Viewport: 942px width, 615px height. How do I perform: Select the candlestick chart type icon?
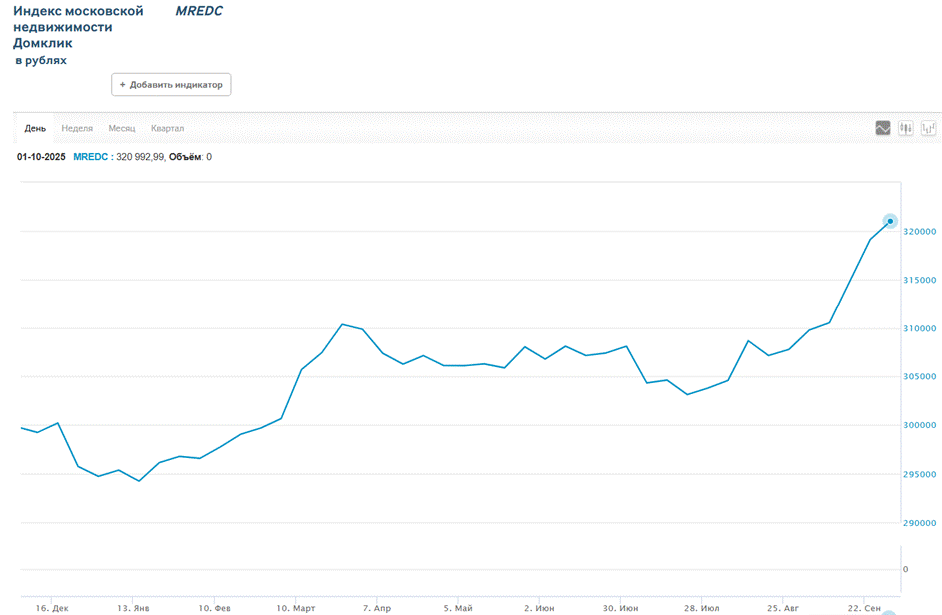point(906,128)
